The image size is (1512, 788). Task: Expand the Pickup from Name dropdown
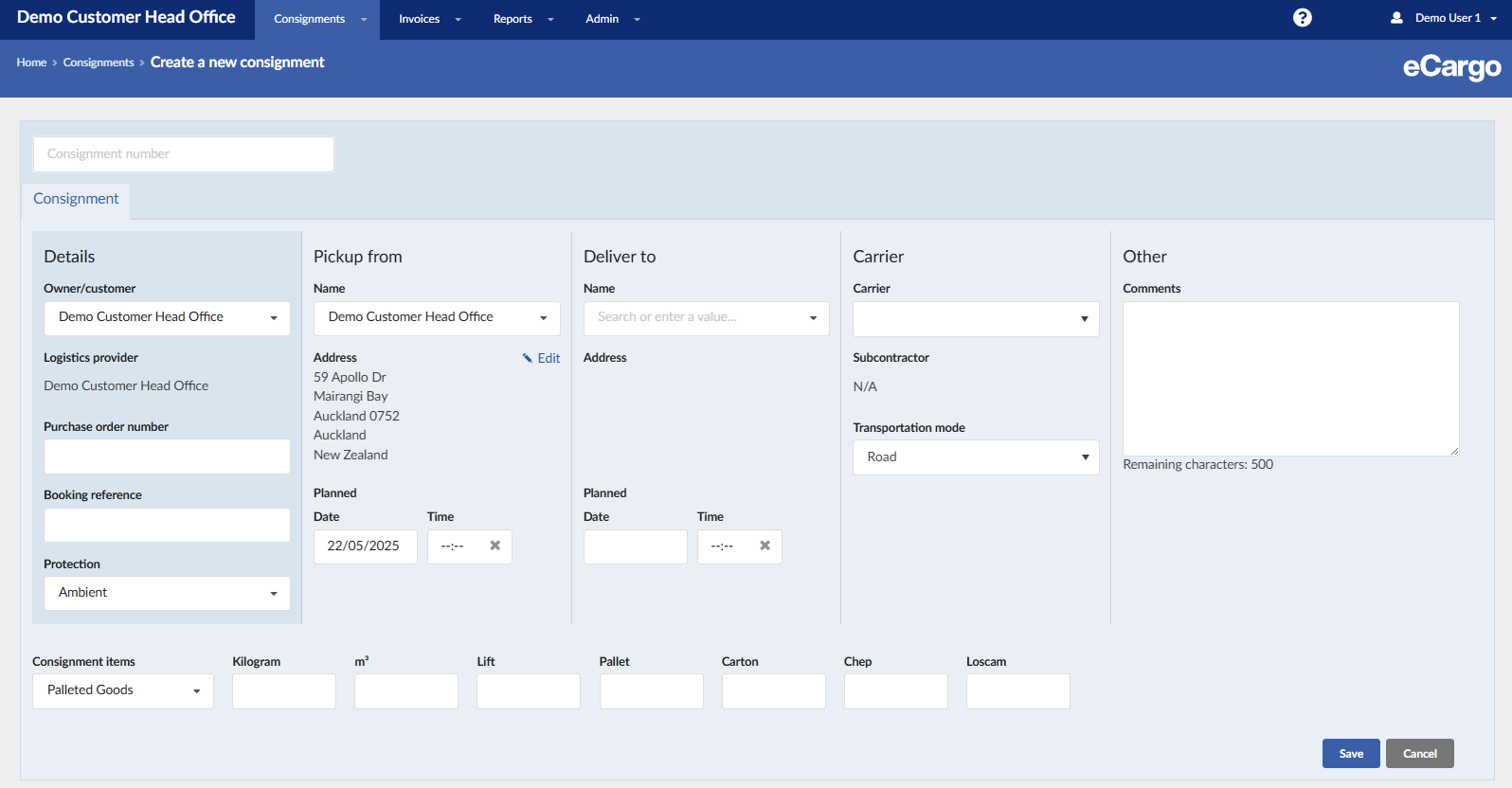click(437, 318)
